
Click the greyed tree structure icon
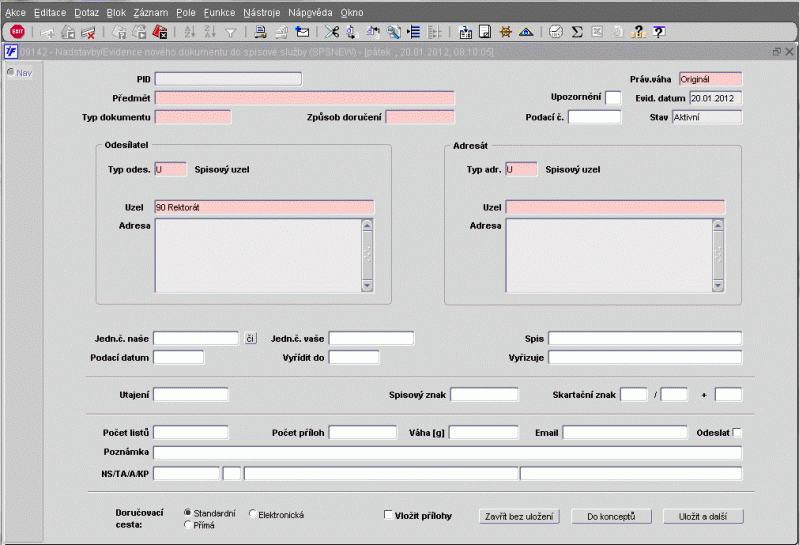434,32
